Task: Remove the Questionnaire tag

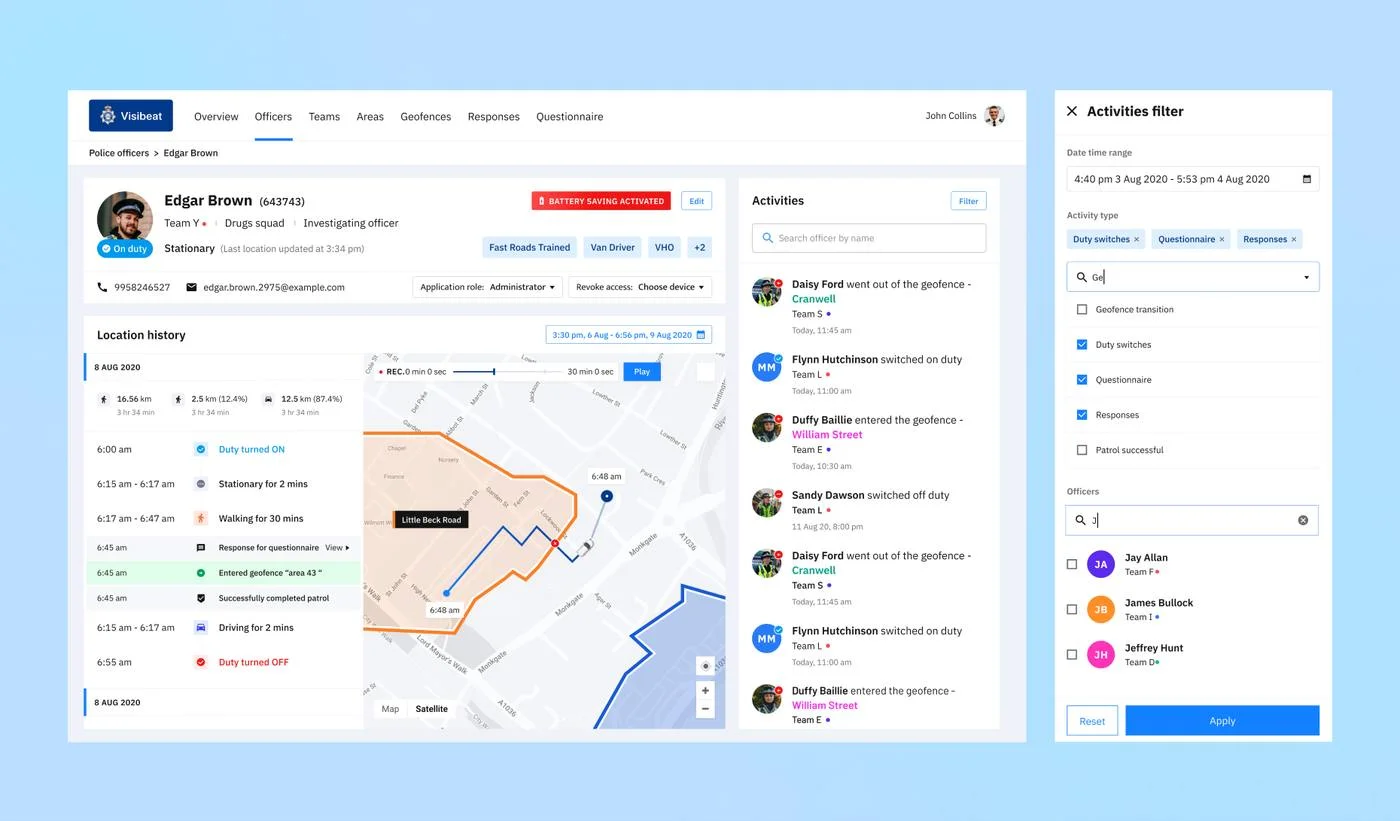Action: click(1222, 240)
